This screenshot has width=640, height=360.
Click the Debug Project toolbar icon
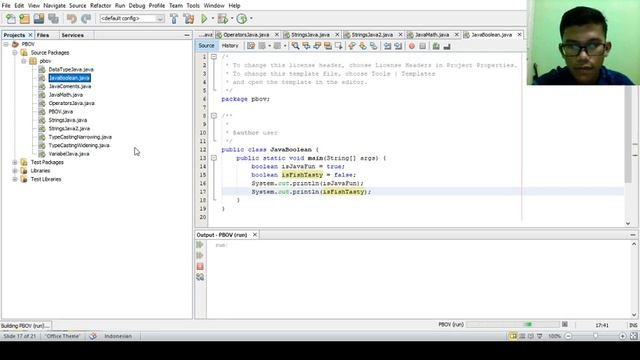[223, 18]
